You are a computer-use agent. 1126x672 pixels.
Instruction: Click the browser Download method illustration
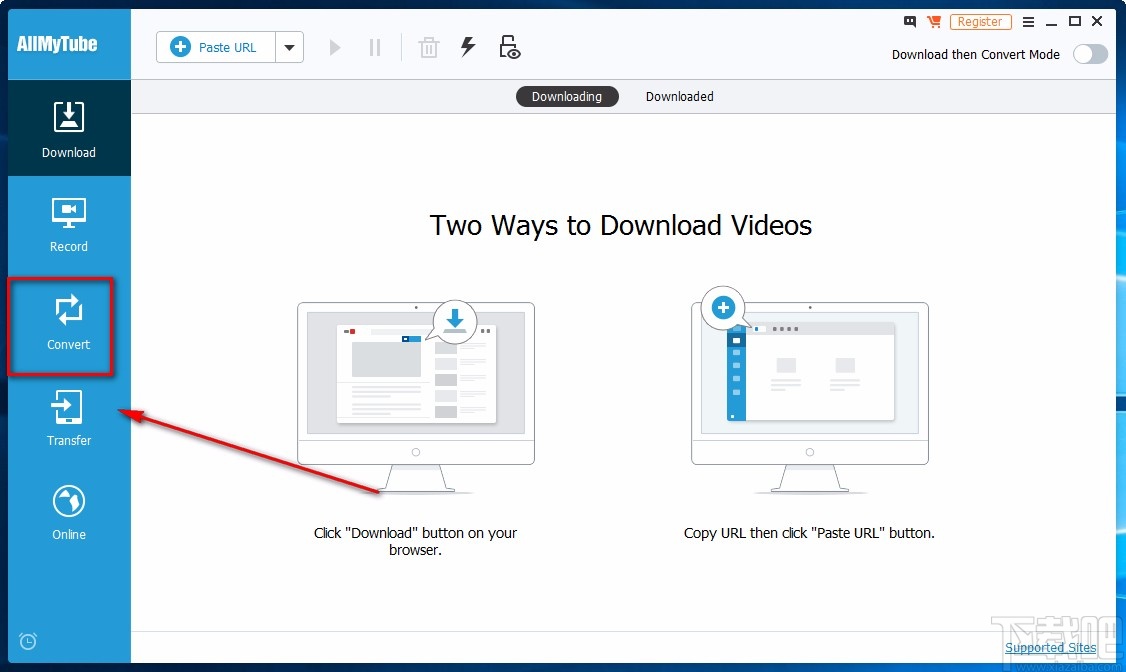[x=416, y=396]
